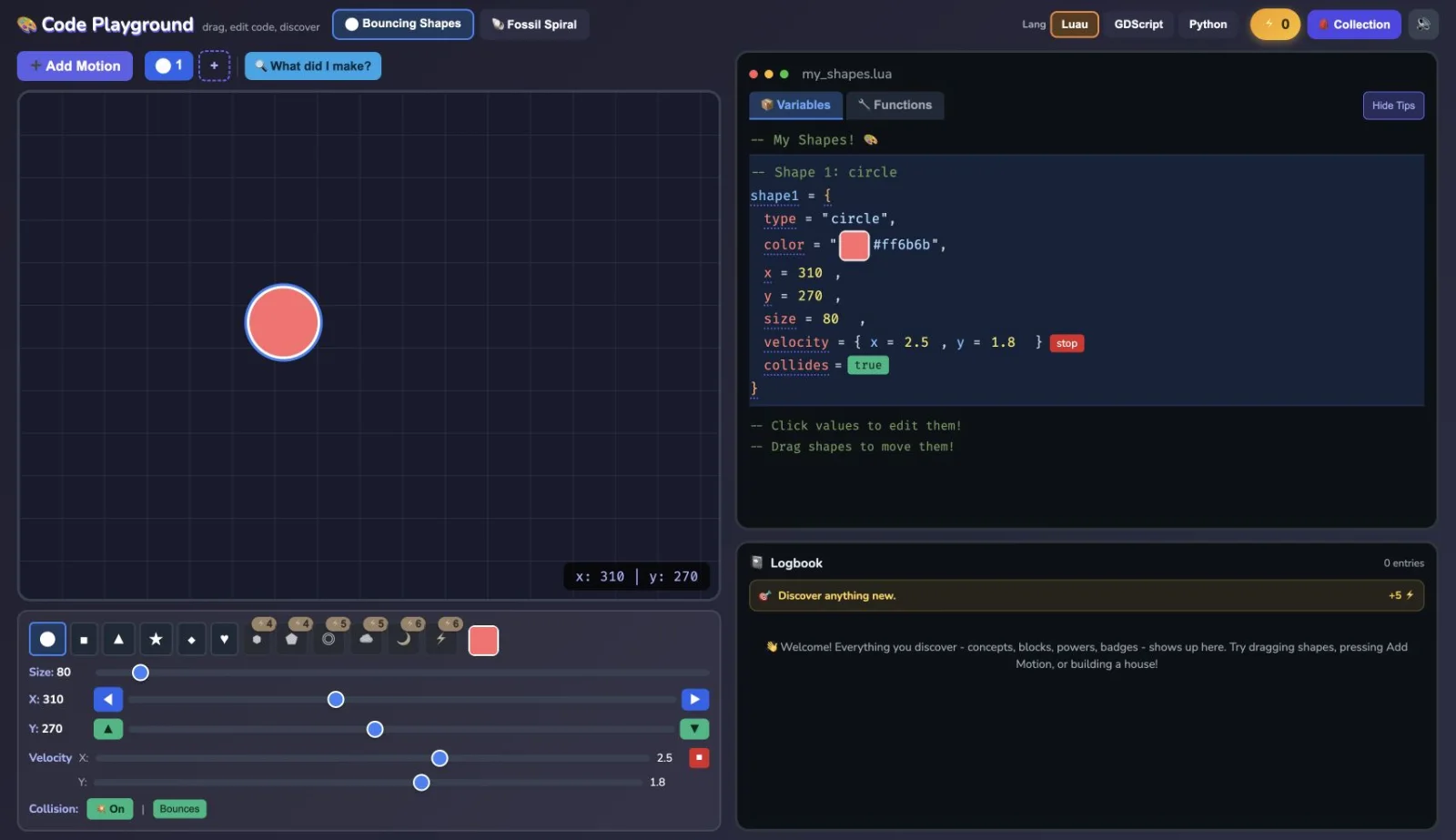The width and height of the screenshot is (1456, 840).
Task: Click the red circle on canvas
Action: (x=283, y=322)
